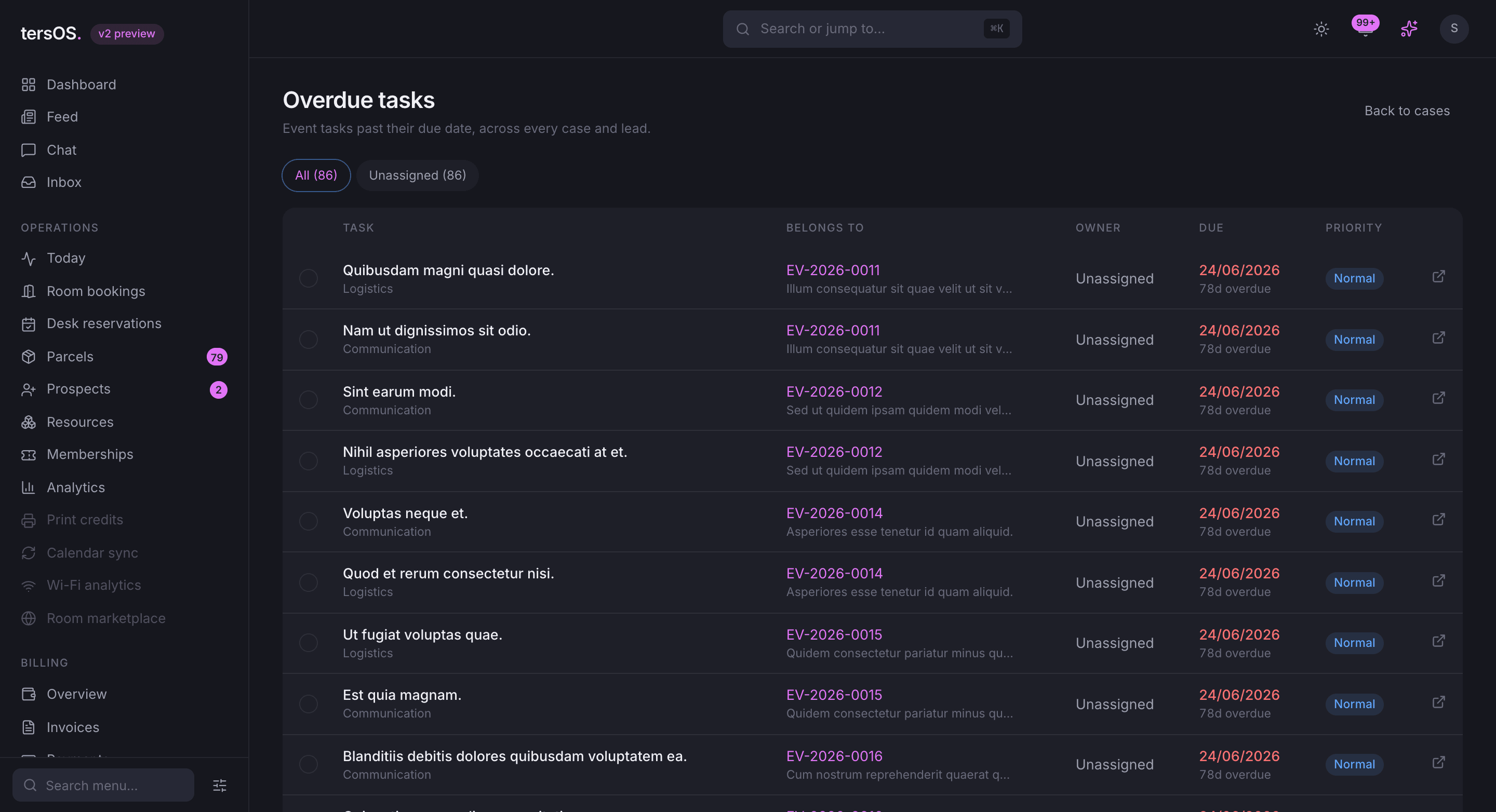
Task: Click the Normal priority badge for Est quia magnam
Action: [x=1354, y=703]
